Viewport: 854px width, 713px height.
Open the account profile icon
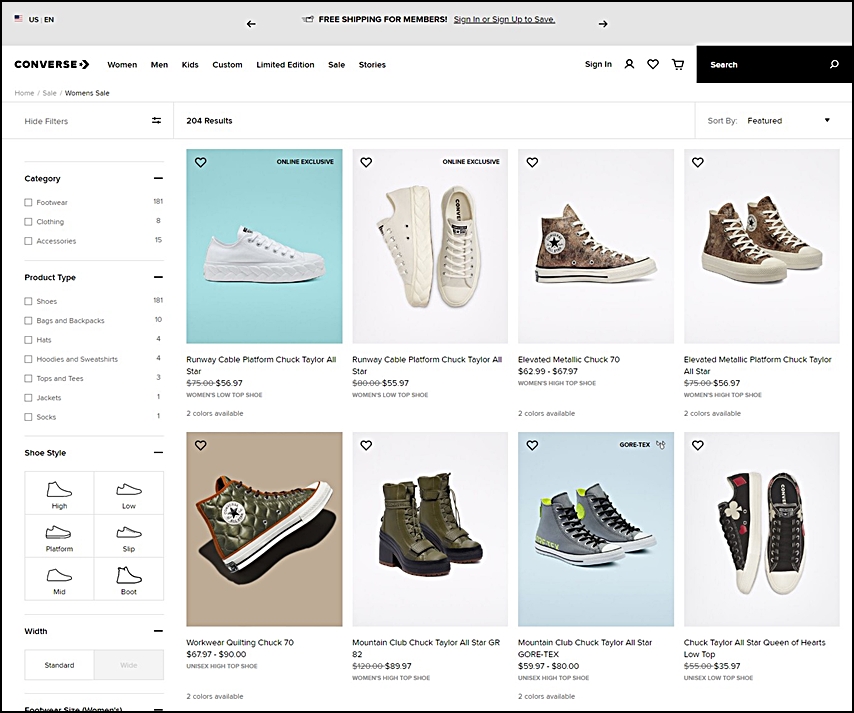point(629,64)
